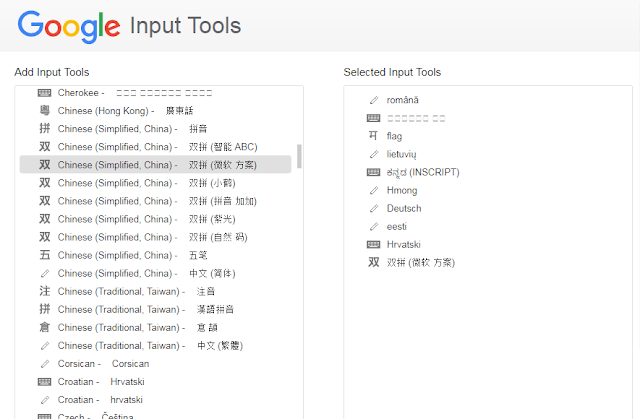
Task: Click the Add Input Tools list scrollbar thumb
Action: (x=299, y=156)
